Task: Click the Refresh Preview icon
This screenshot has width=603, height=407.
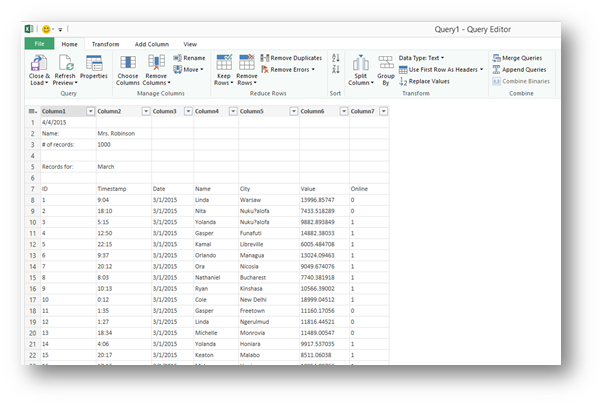Action: 66,63
